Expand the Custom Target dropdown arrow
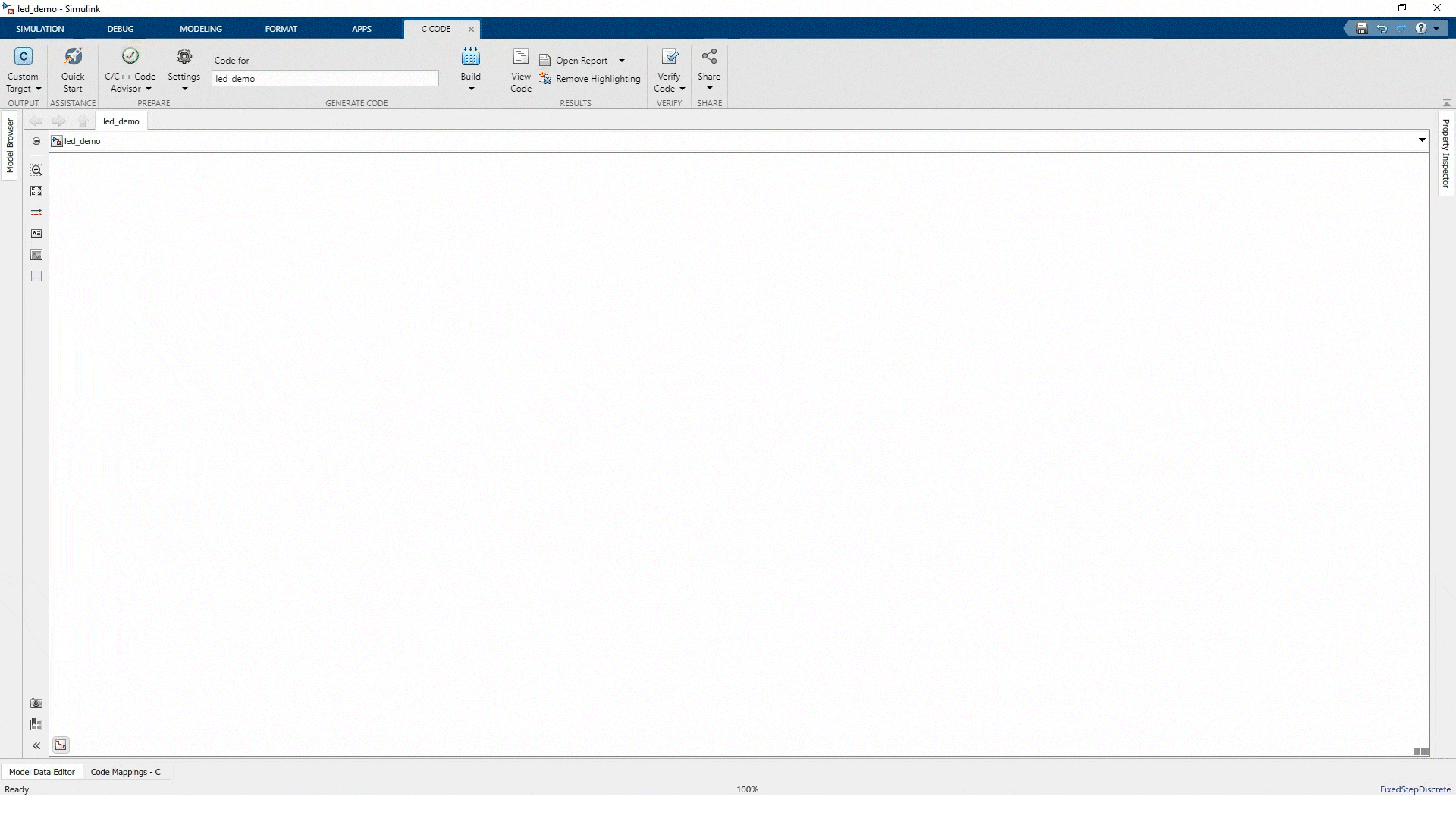Image resolution: width=1456 pixels, height=819 pixels. coord(39,89)
